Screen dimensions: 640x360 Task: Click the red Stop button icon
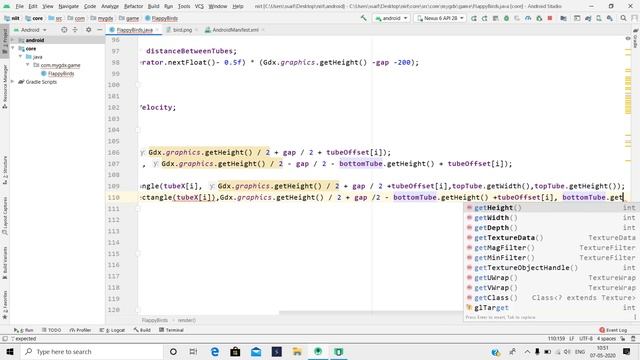(550, 18)
